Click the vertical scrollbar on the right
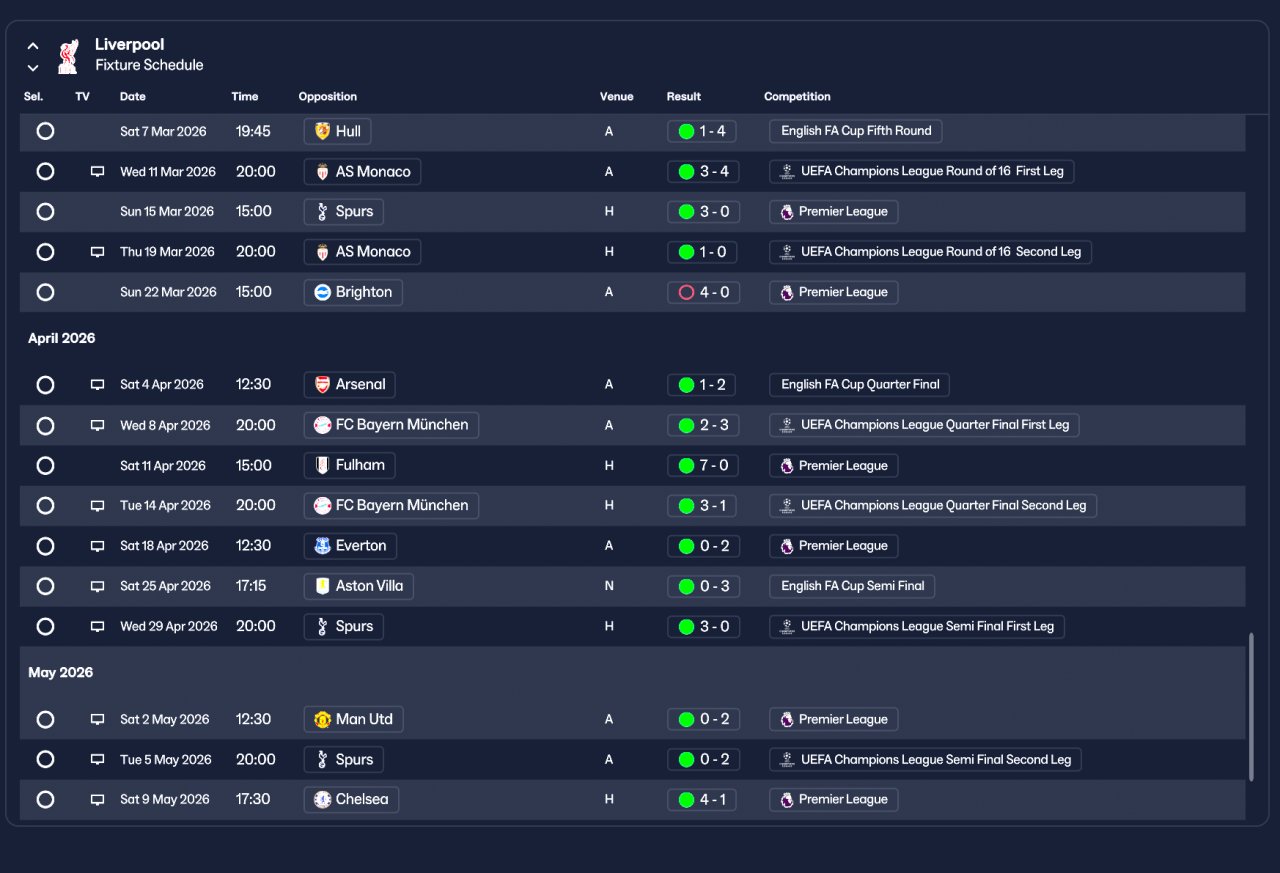The width and height of the screenshot is (1280, 873). pyautogui.click(x=1251, y=707)
